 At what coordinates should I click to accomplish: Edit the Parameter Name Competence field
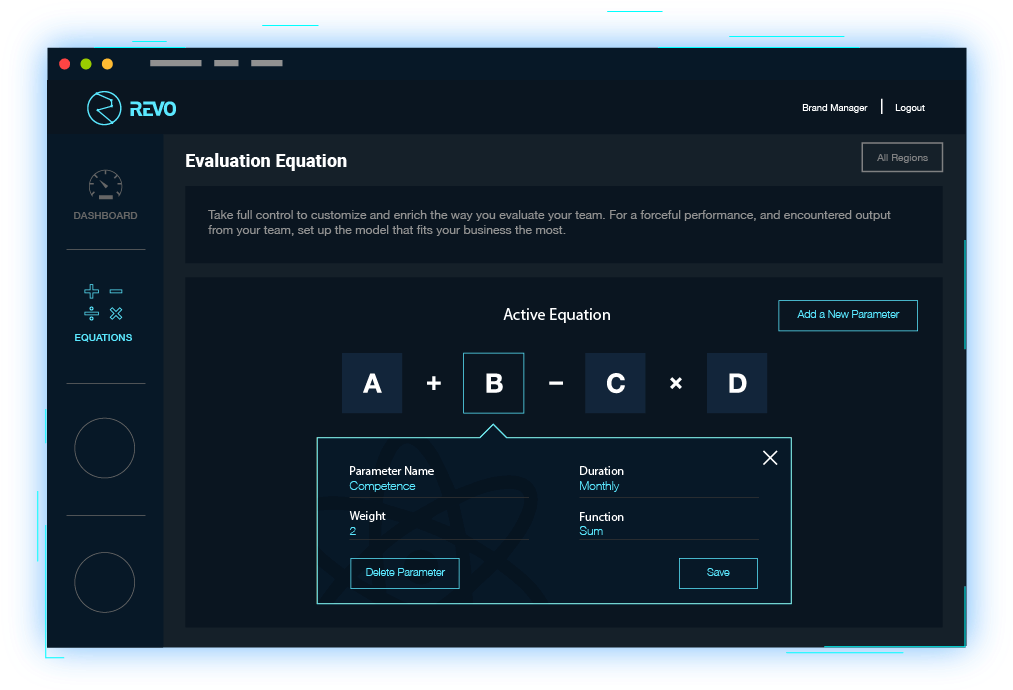click(x=438, y=486)
